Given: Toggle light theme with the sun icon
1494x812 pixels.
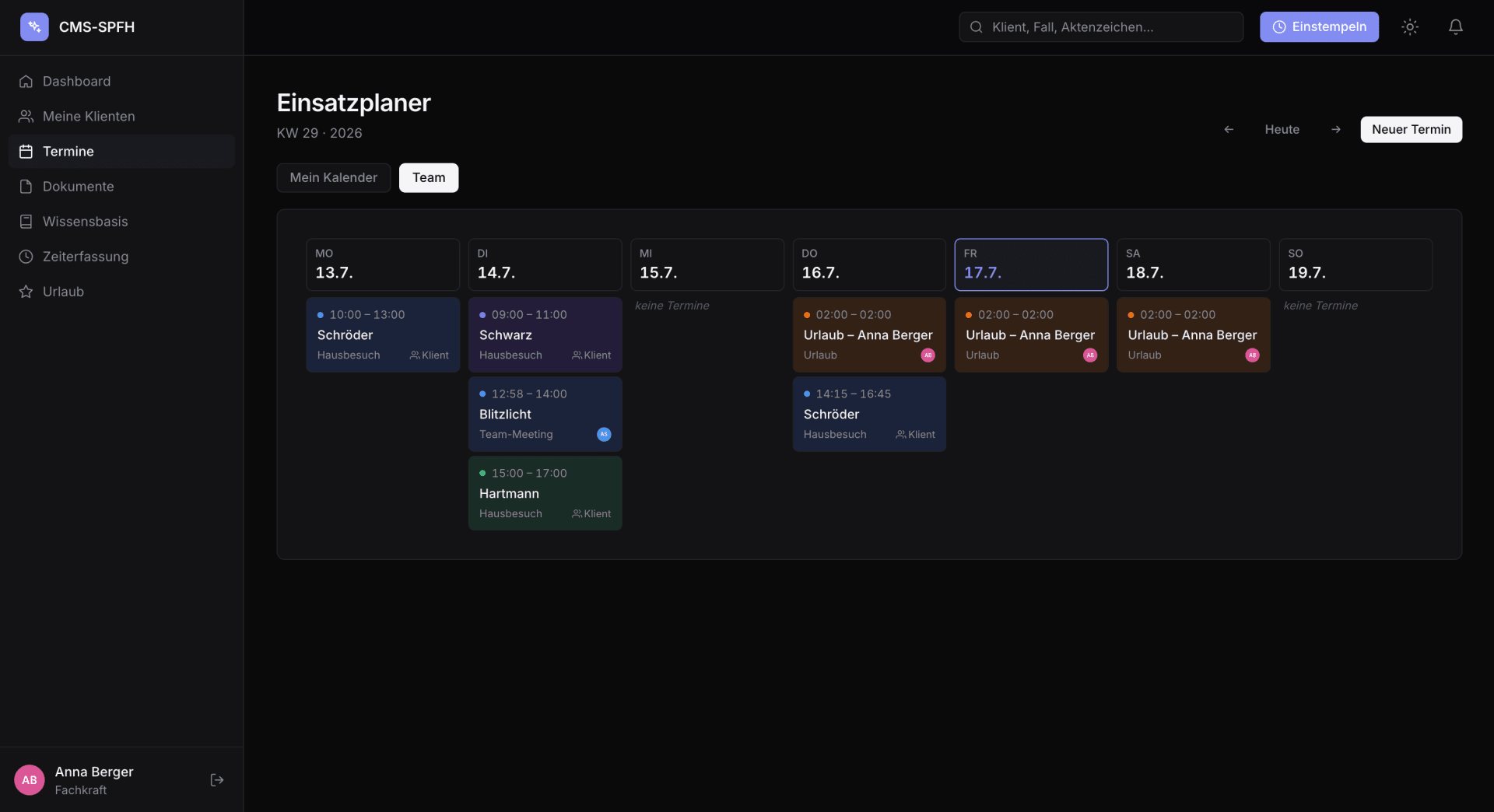Looking at the screenshot, I should 1410,26.
